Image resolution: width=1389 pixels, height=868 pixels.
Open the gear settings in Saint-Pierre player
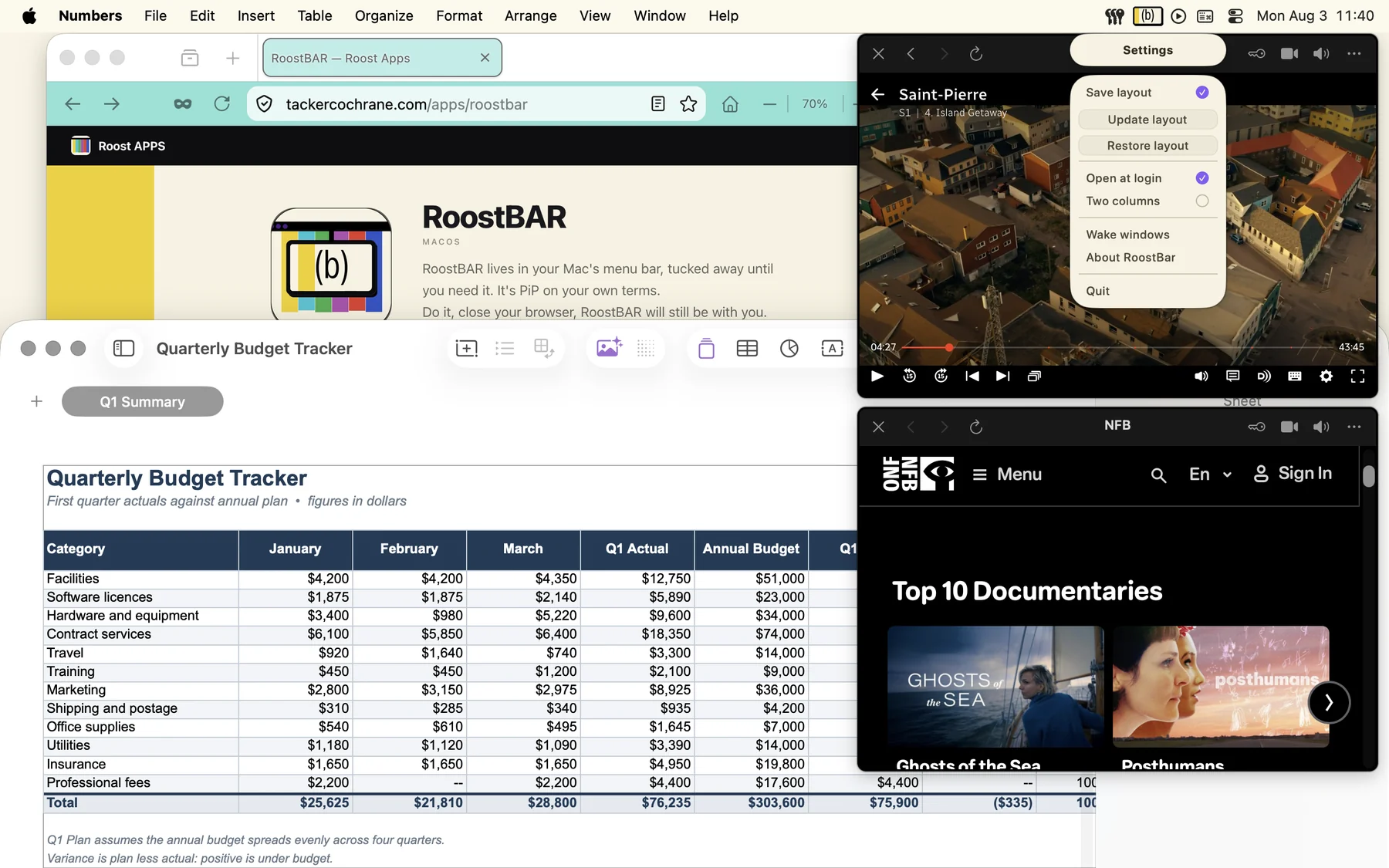(1326, 376)
